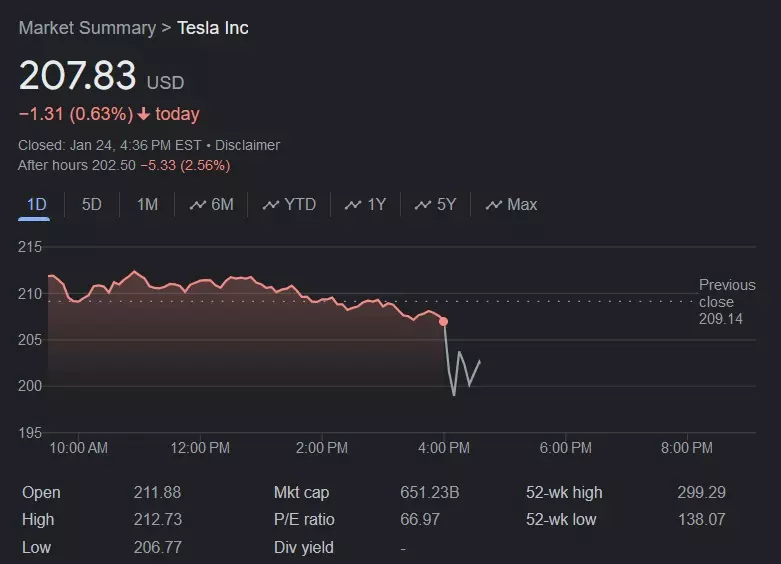781x564 pixels.
Task: Switch to the 5D chart tab
Action: point(91,205)
